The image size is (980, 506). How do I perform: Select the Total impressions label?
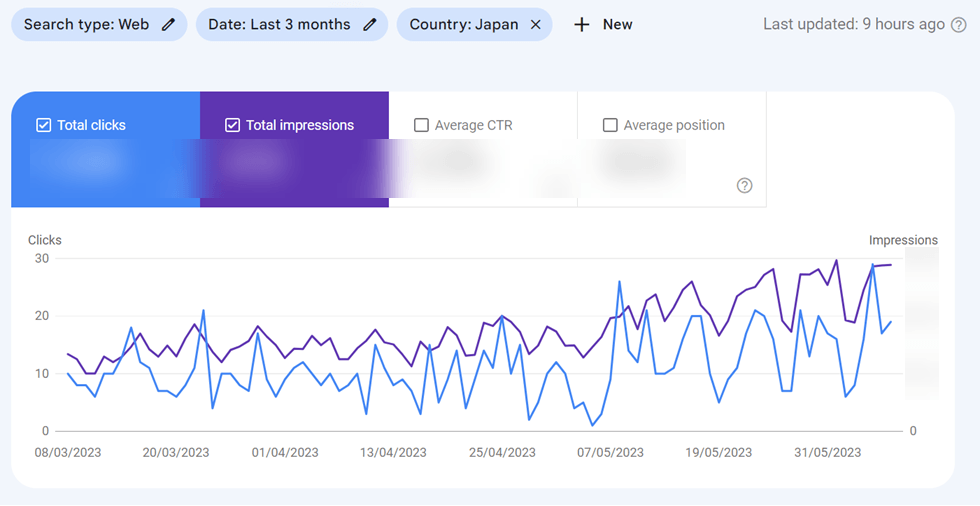pos(300,125)
